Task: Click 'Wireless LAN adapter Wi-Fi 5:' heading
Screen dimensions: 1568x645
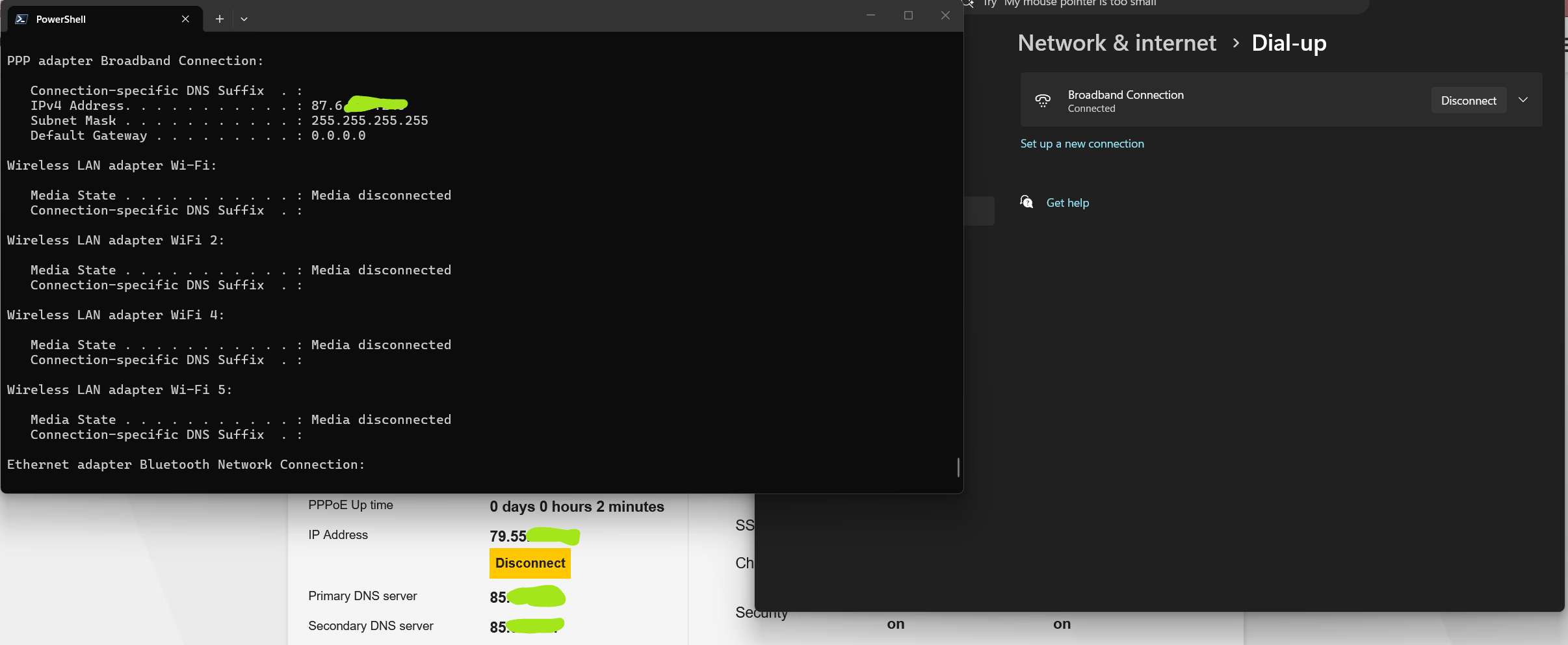Action: pyautogui.click(x=120, y=389)
